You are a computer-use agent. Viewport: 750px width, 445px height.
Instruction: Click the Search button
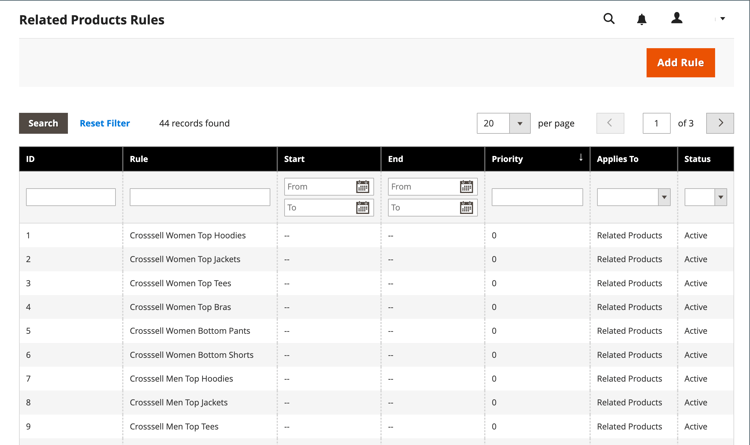[x=43, y=123]
